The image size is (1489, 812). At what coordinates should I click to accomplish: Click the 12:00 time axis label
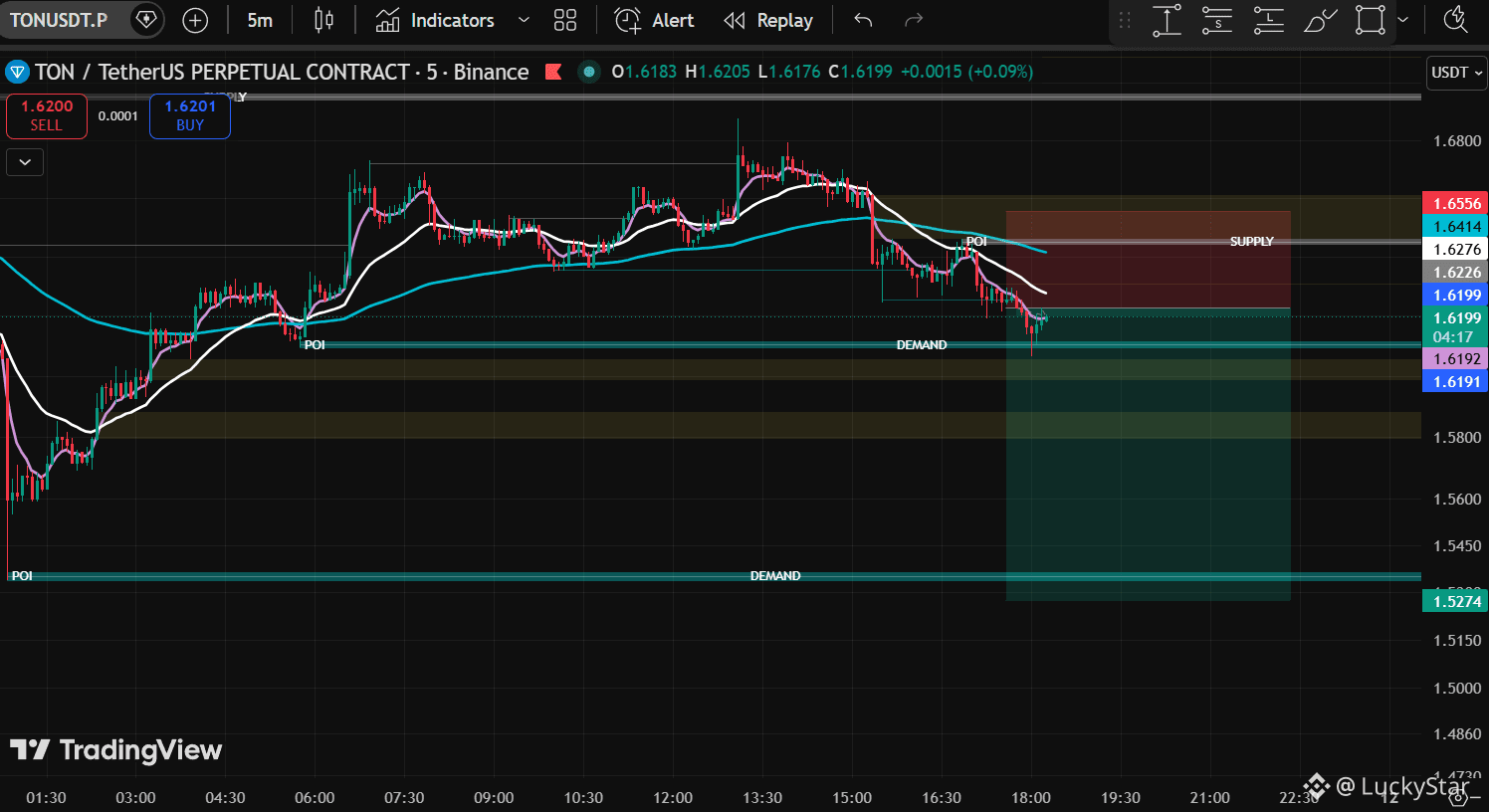tap(673, 797)
